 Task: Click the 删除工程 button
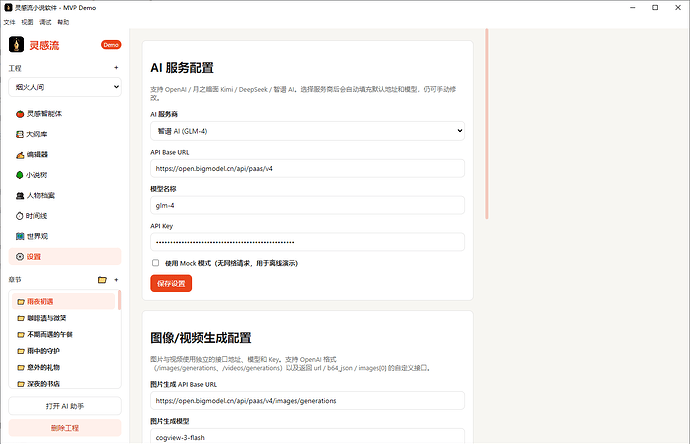(65, 428)
